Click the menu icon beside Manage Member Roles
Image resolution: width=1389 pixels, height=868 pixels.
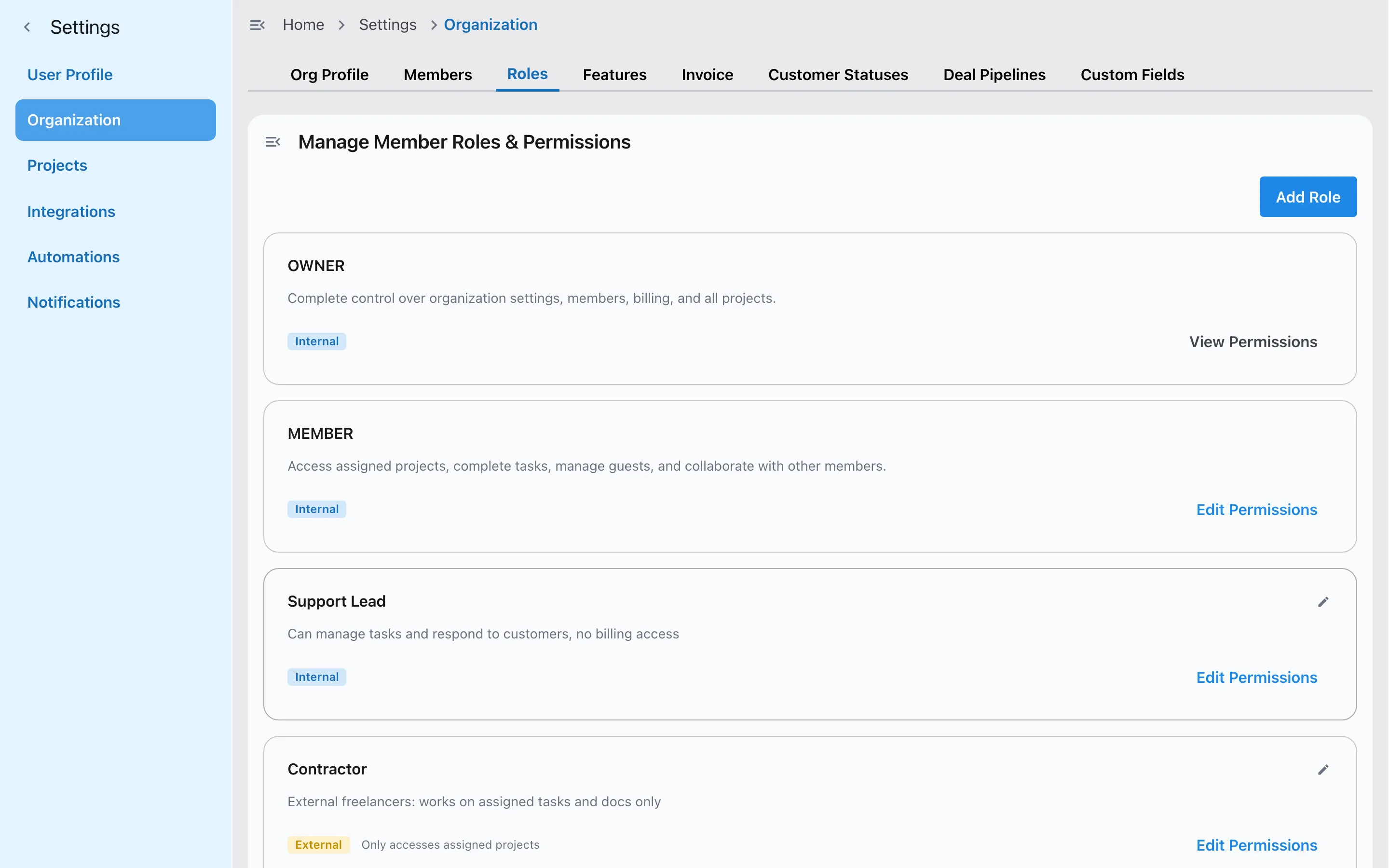272,142
